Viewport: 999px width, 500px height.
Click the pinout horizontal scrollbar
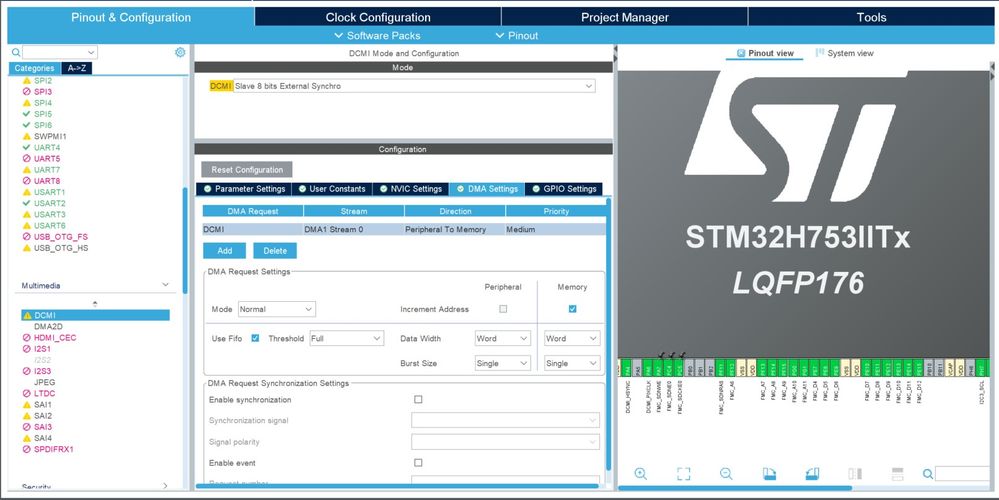point(735,488)
